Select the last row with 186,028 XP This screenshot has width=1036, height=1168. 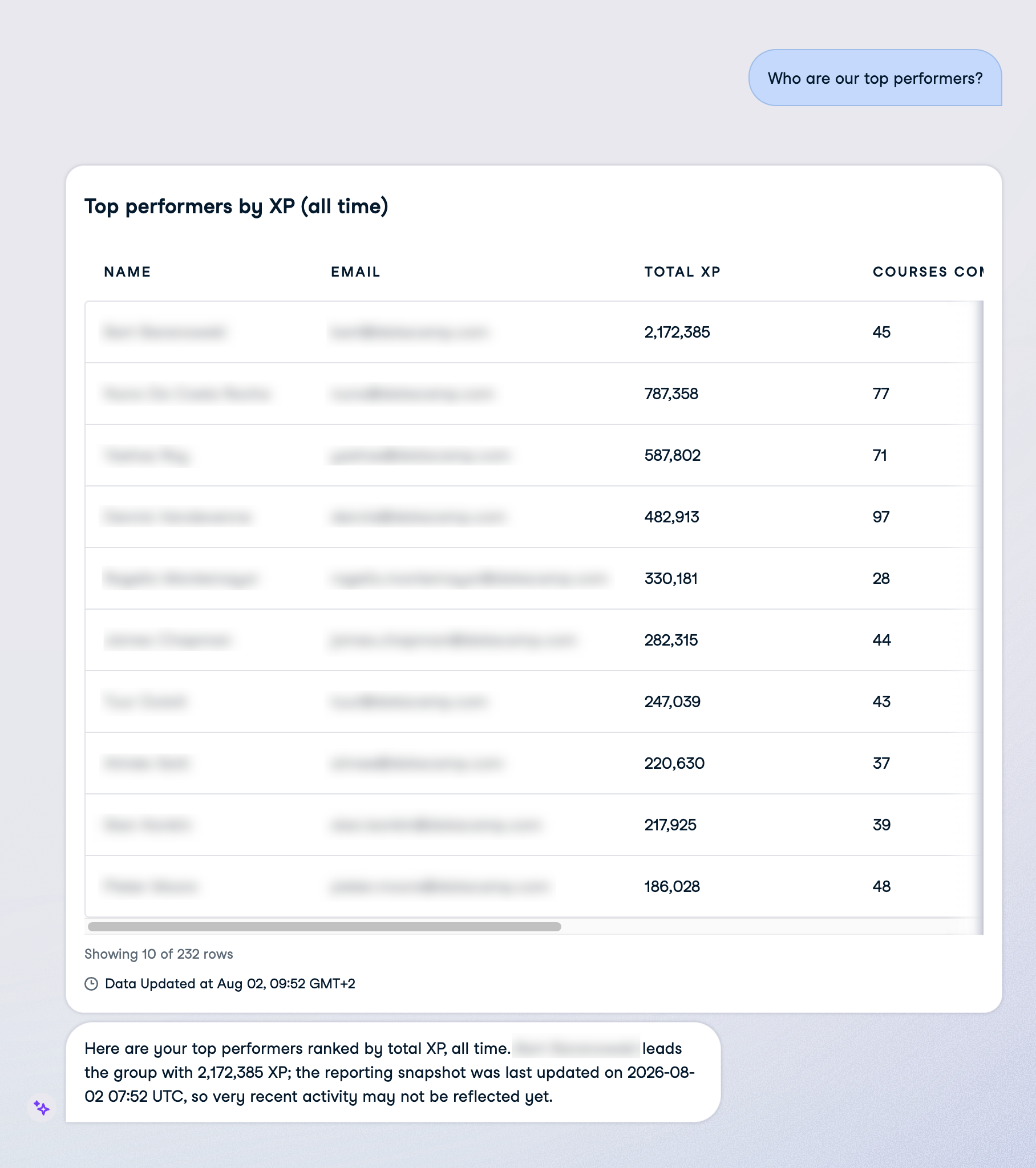tap(534, 886)
